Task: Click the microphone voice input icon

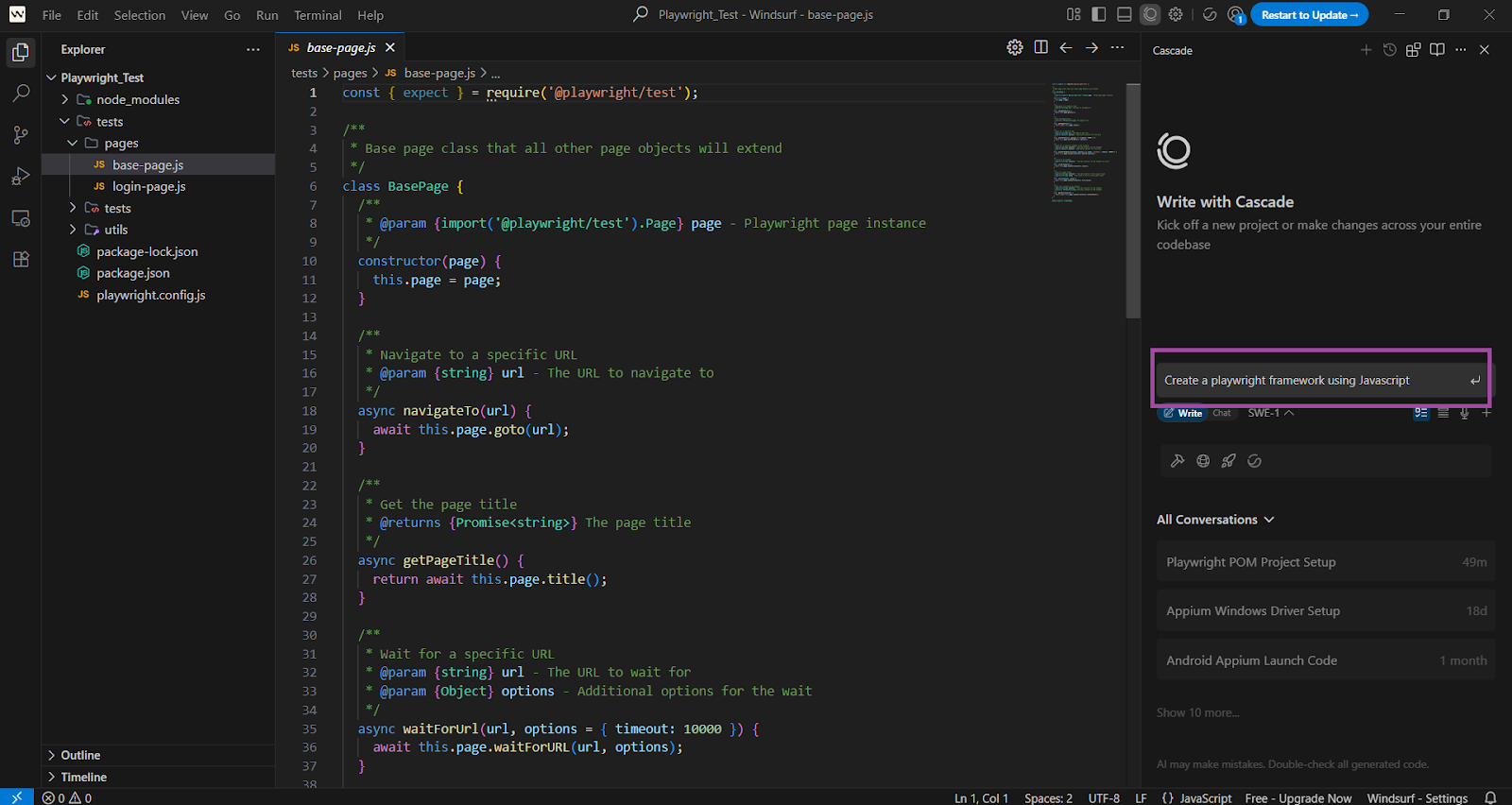Action: click(1464, 413)
